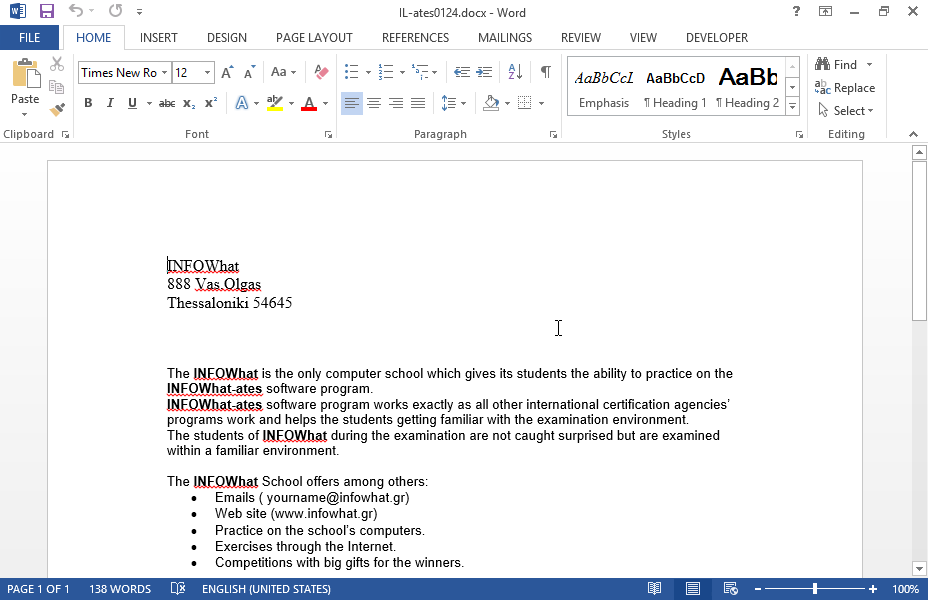Image resolution: width=928 pixels, height=600 pixels.
Task: Expand the Styles gallery More button
Action: click(792, 107)
